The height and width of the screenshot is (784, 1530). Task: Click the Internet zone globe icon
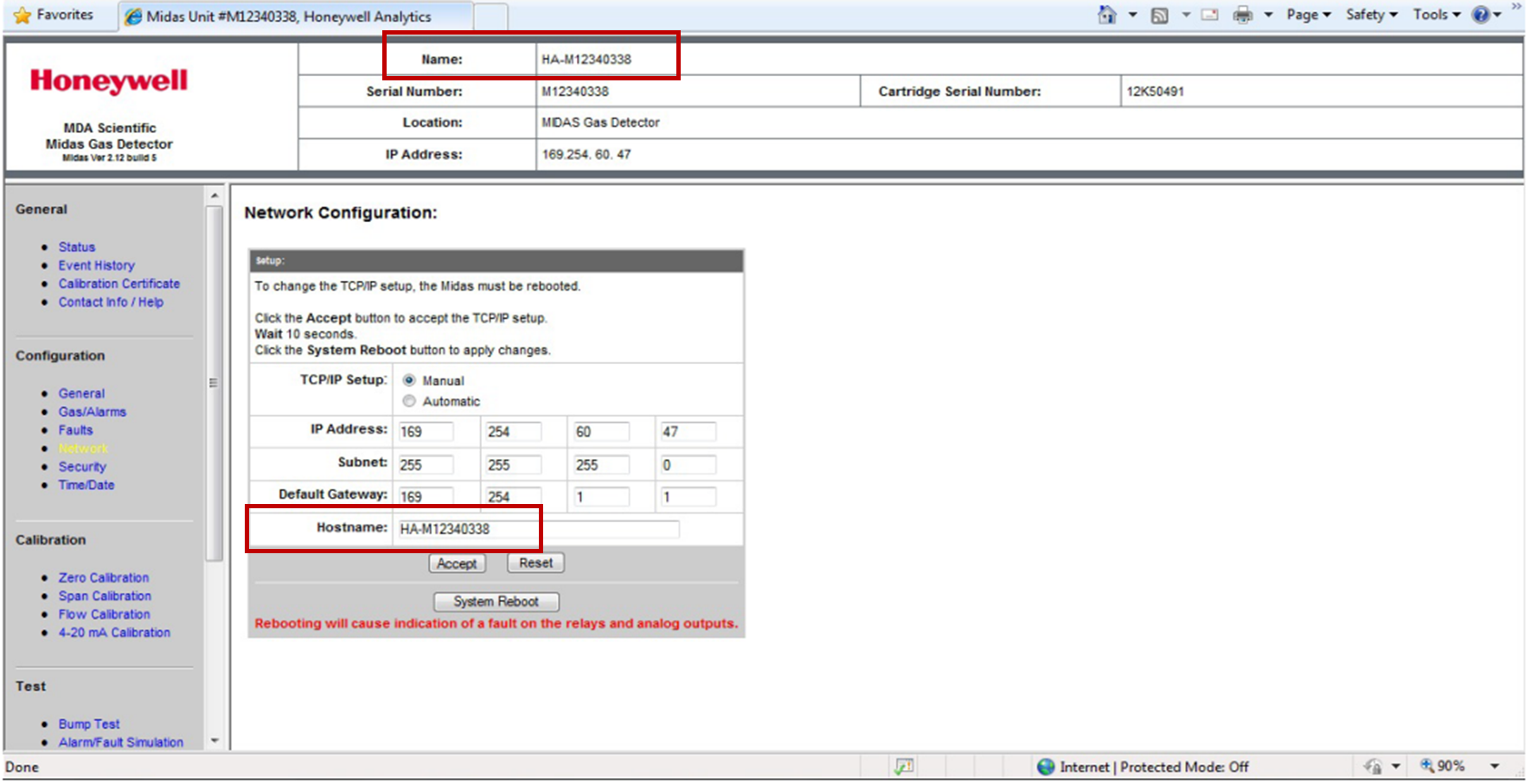(x=1046, y=767)
